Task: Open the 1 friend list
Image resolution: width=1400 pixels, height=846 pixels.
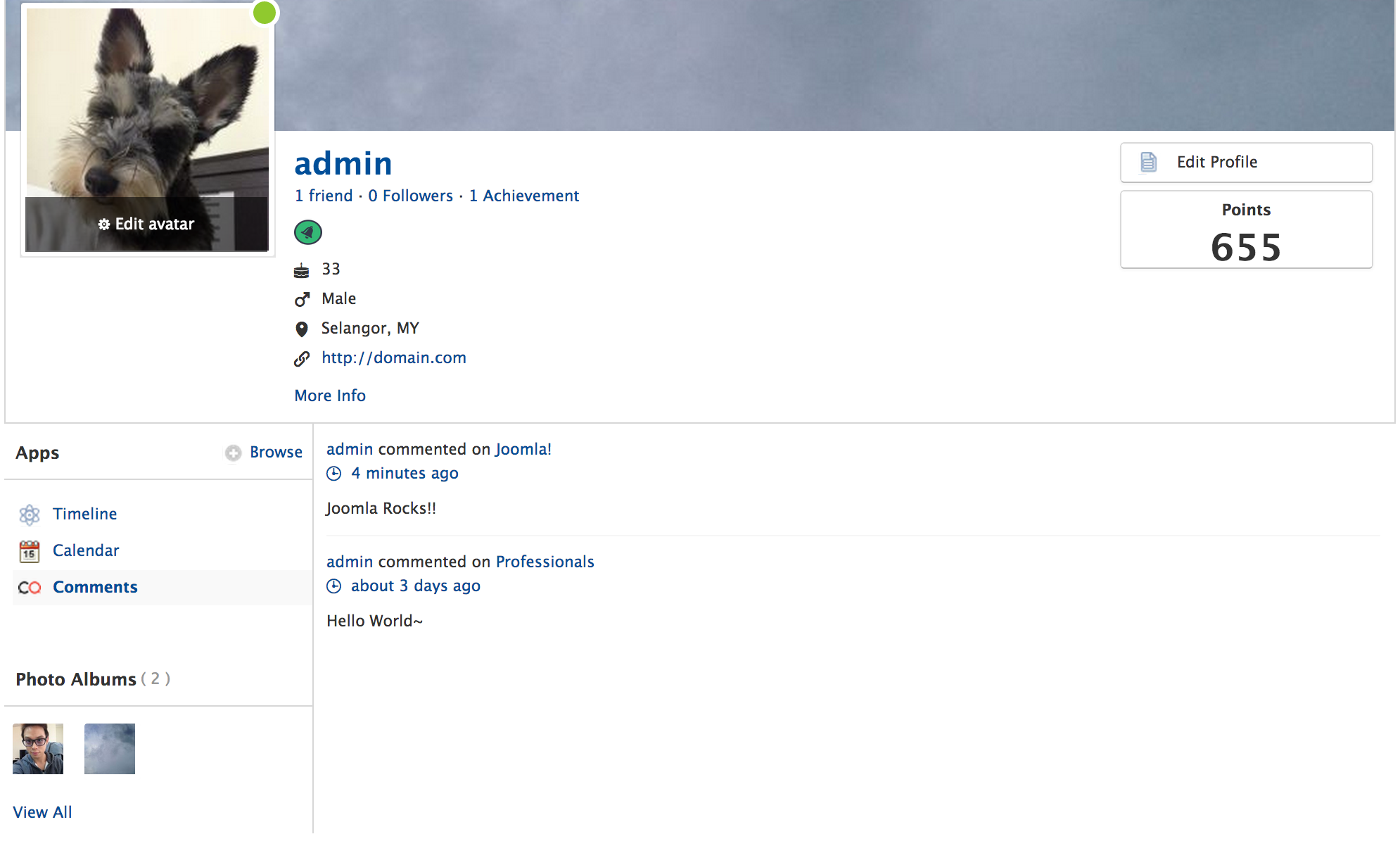Action: (324, 196)
